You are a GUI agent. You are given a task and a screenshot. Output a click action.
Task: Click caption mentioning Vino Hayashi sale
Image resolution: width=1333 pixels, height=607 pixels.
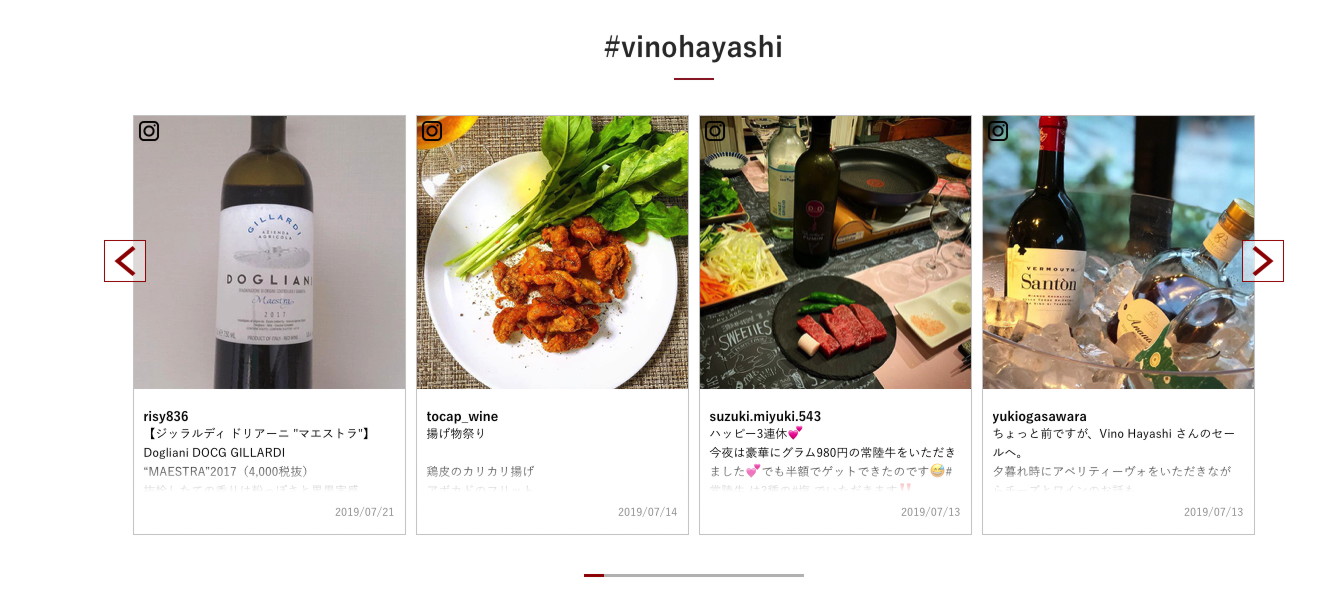1115,443
